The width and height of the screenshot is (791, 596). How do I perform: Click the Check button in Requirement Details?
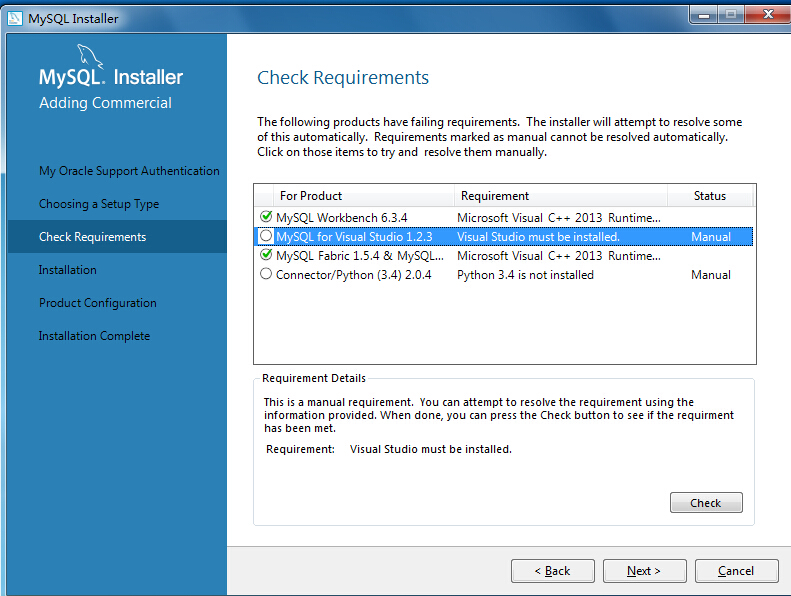click(x=706, y=503)
